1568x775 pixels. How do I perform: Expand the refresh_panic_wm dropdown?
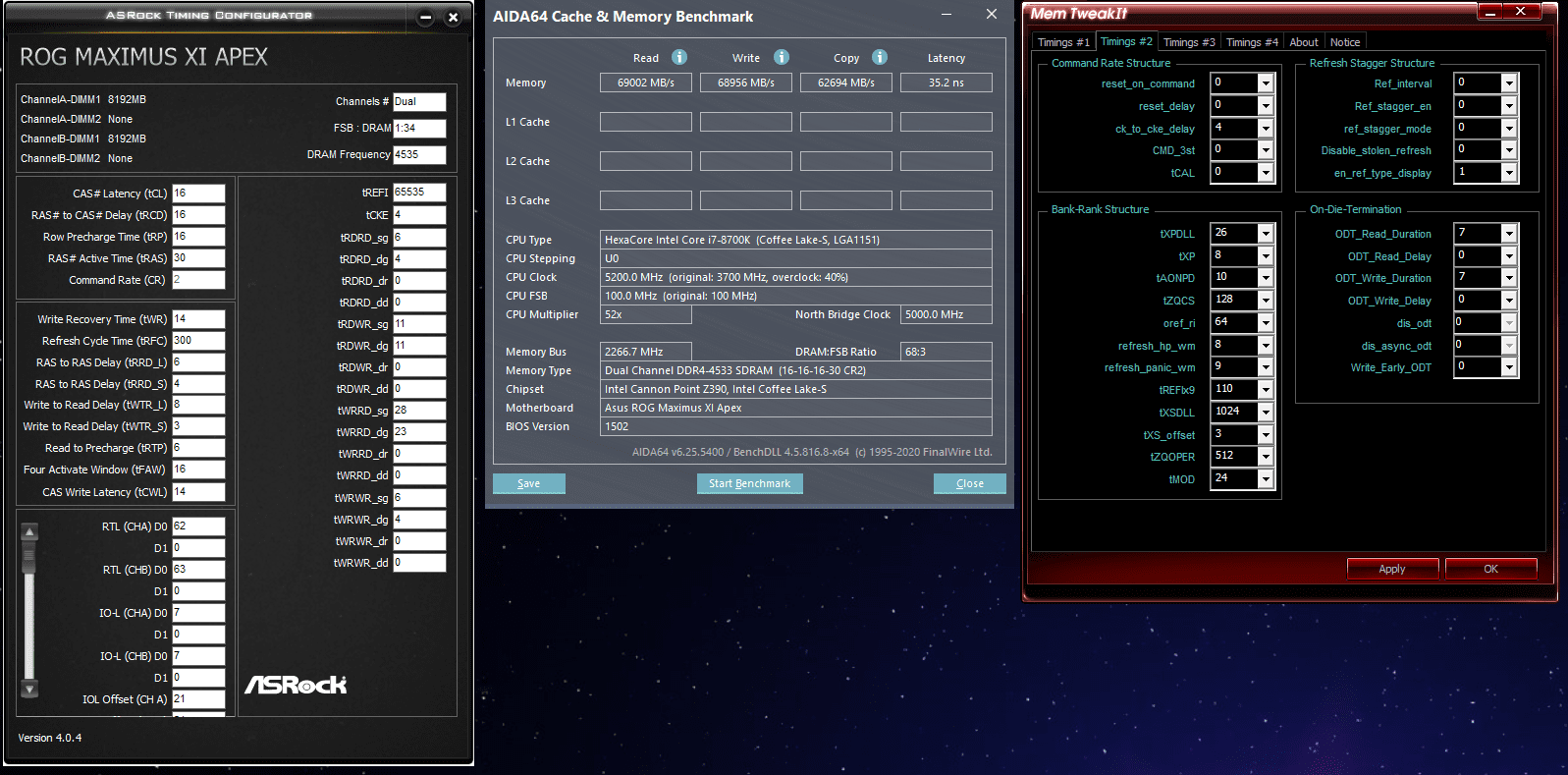[1266, 367]
